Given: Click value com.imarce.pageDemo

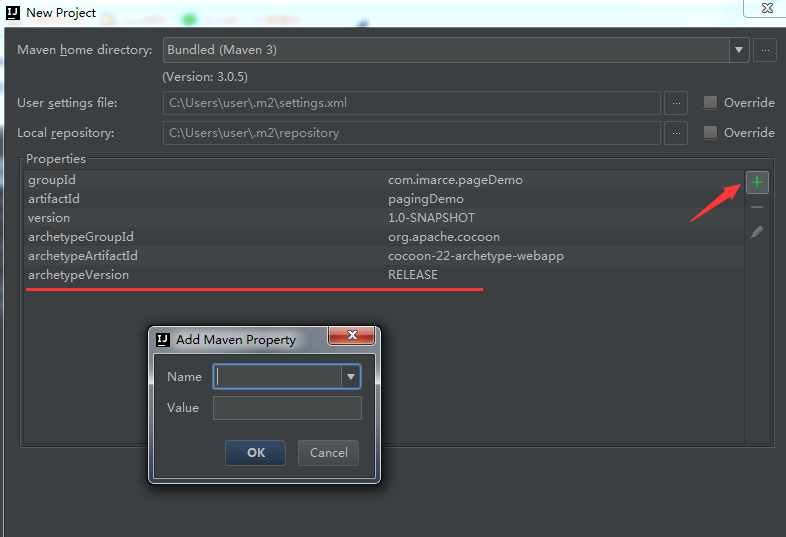Looking at the screenshot, I should pyautogui.click(x=455, y=180).
